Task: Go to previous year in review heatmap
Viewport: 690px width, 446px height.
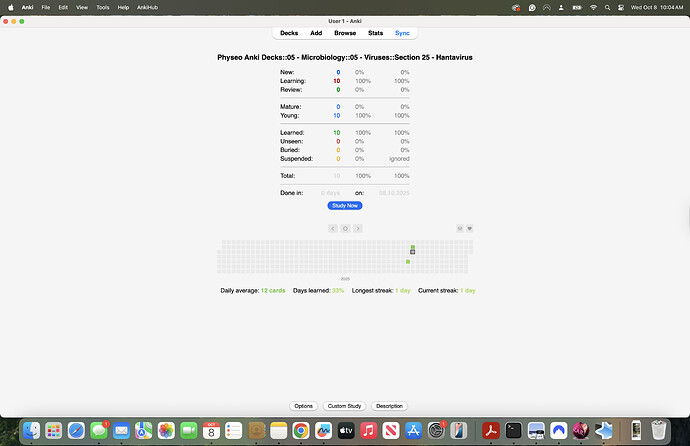Action: click(x=333, y=228)
